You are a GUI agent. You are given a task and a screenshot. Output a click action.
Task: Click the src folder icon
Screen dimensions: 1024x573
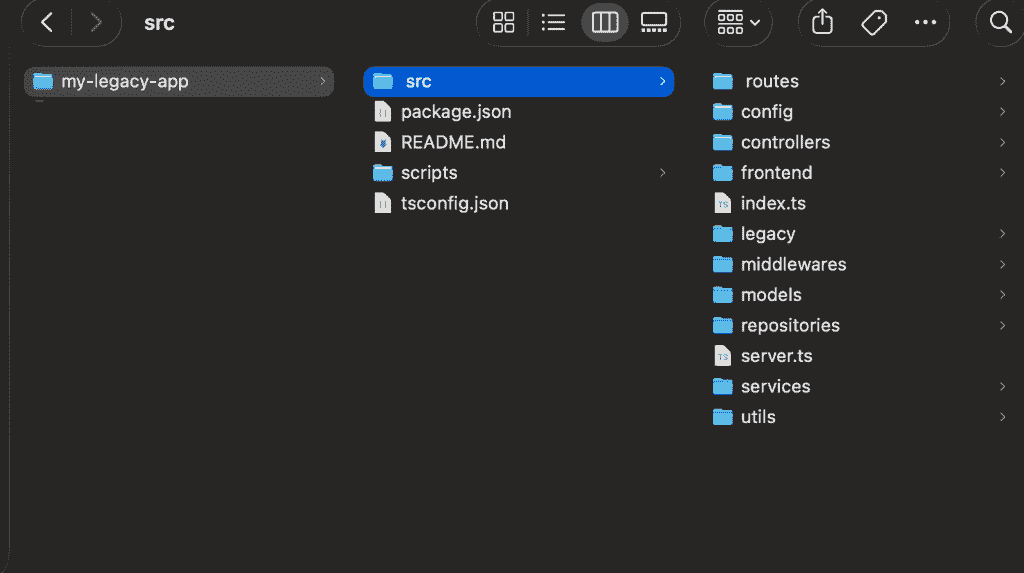click(383, 82)
